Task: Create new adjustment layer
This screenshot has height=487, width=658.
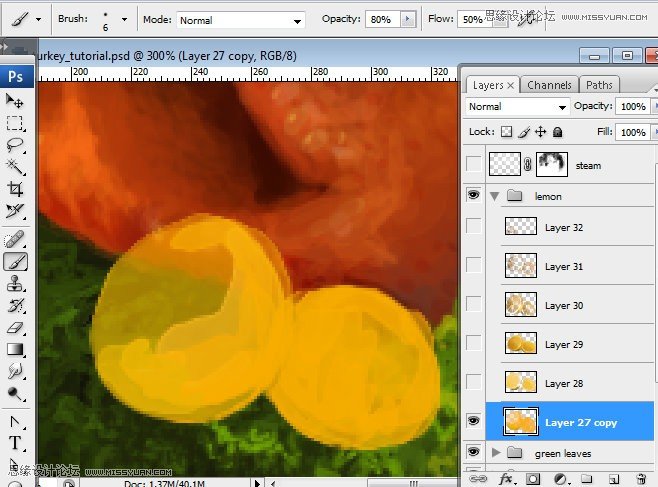Action: [560, 479]
